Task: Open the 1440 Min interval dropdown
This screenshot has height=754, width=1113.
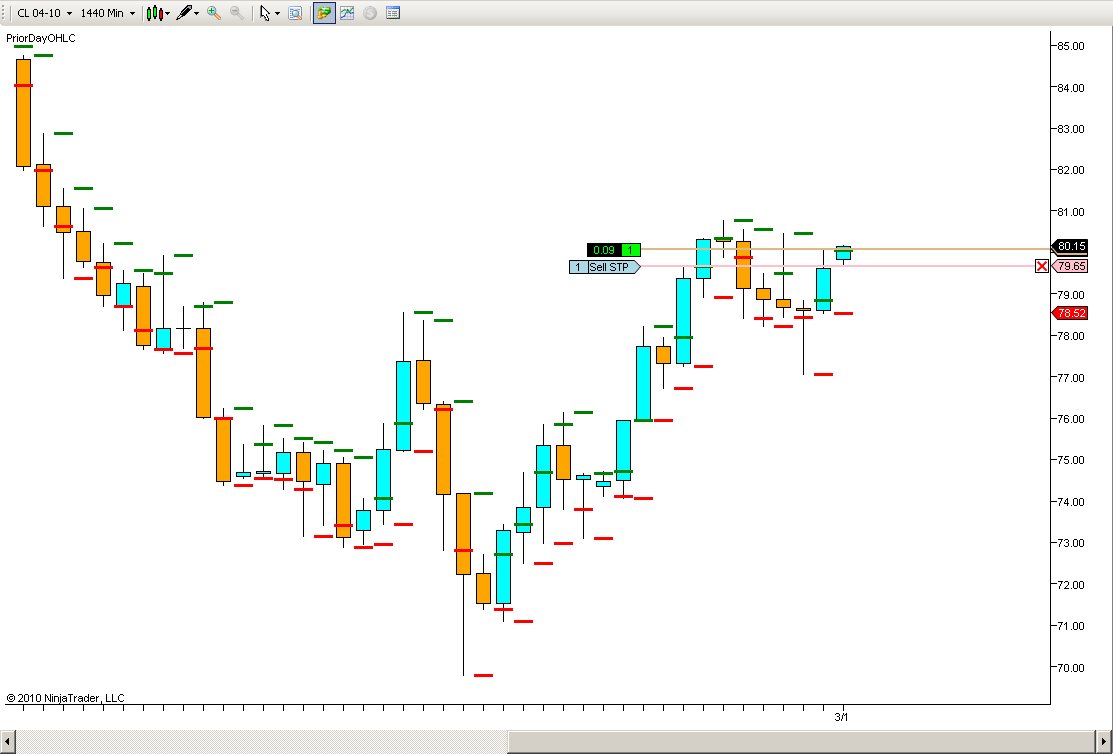Action: tap(107, 13)
